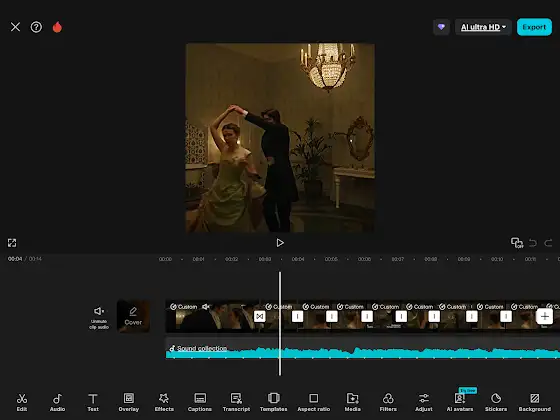Screen dimensions: 560x420
Task: Click the purple diamond Pro icon
Action: click(441, 27)
